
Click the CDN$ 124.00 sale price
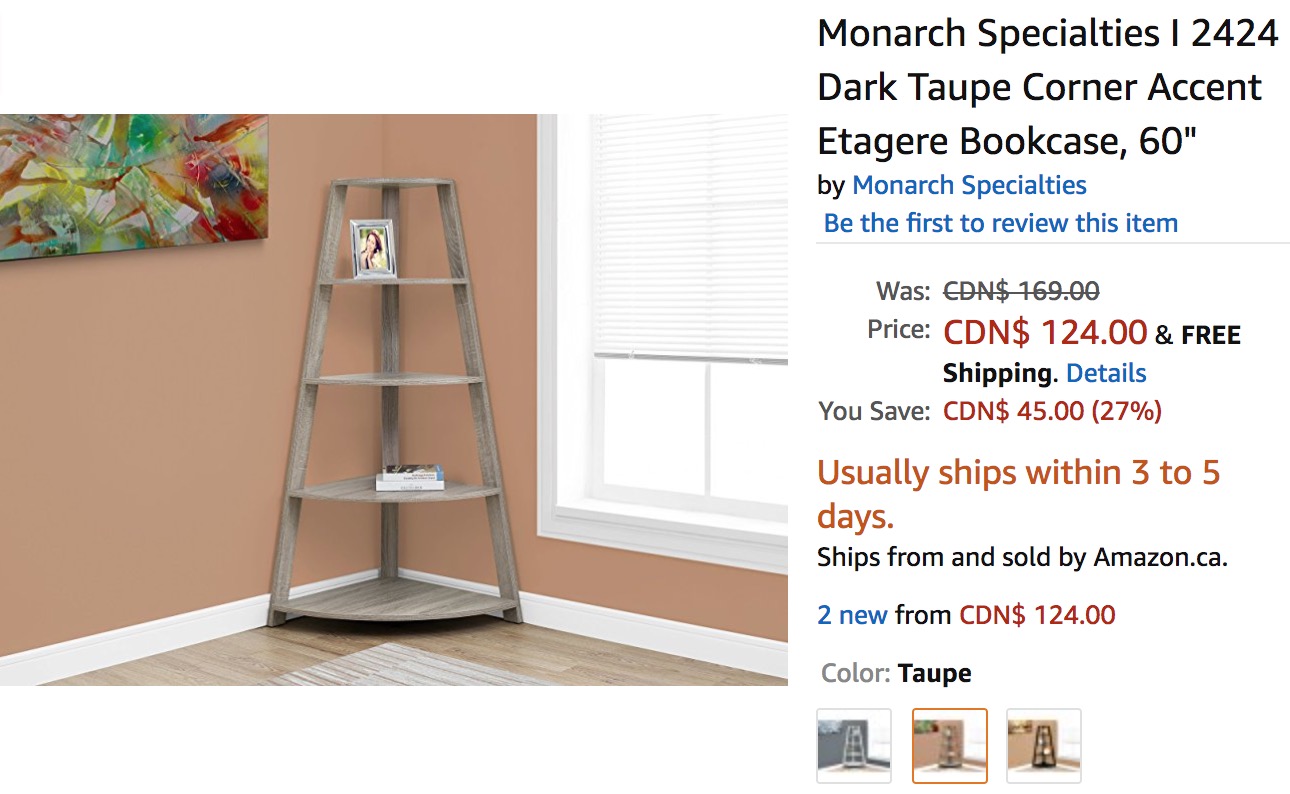1044,331
